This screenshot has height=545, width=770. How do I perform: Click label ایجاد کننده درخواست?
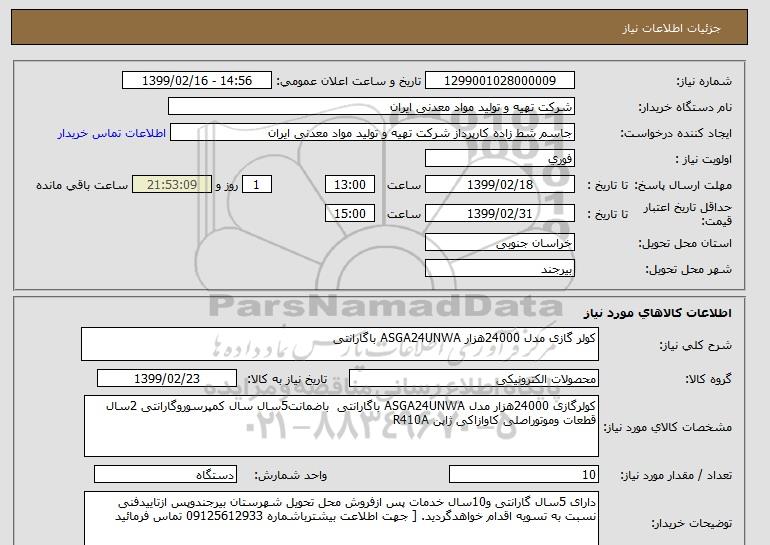click(676, 134)
